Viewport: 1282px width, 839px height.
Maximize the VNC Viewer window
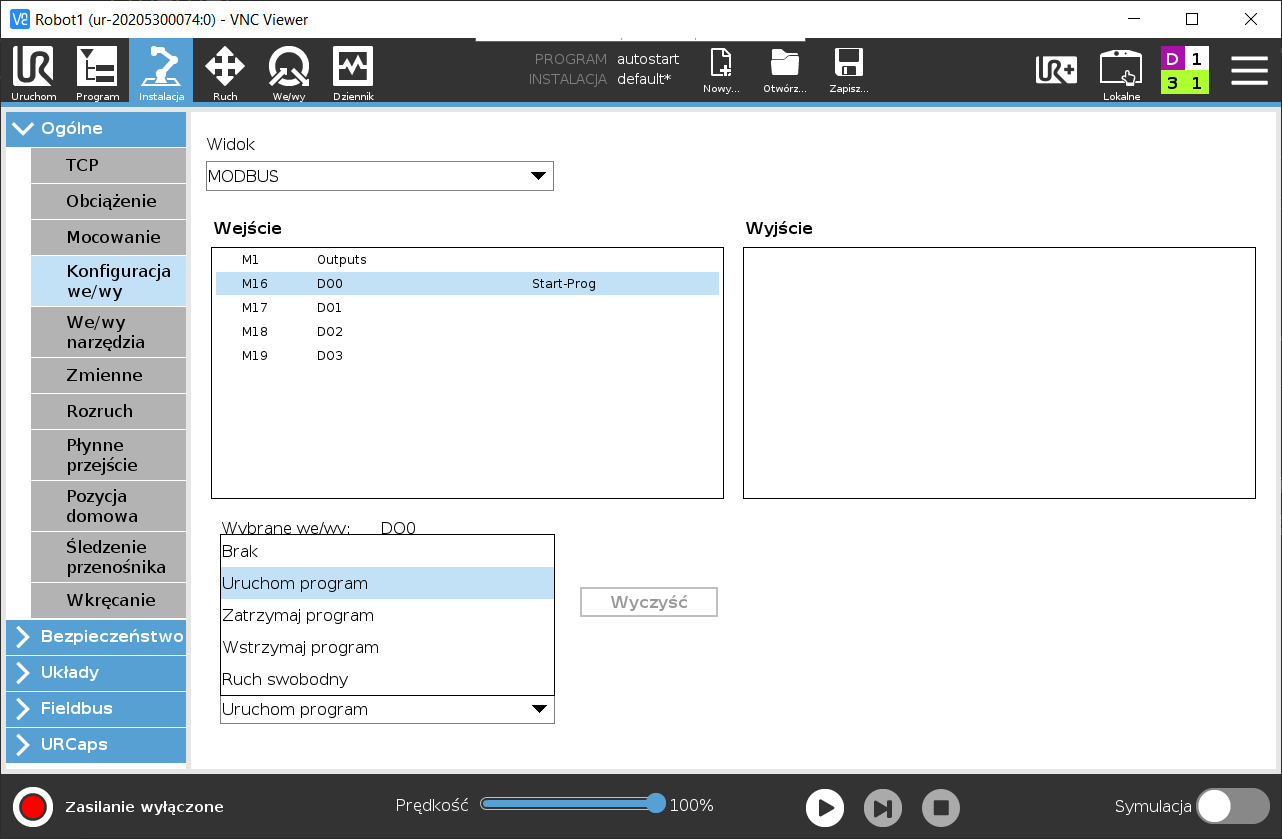(1192, 19)
